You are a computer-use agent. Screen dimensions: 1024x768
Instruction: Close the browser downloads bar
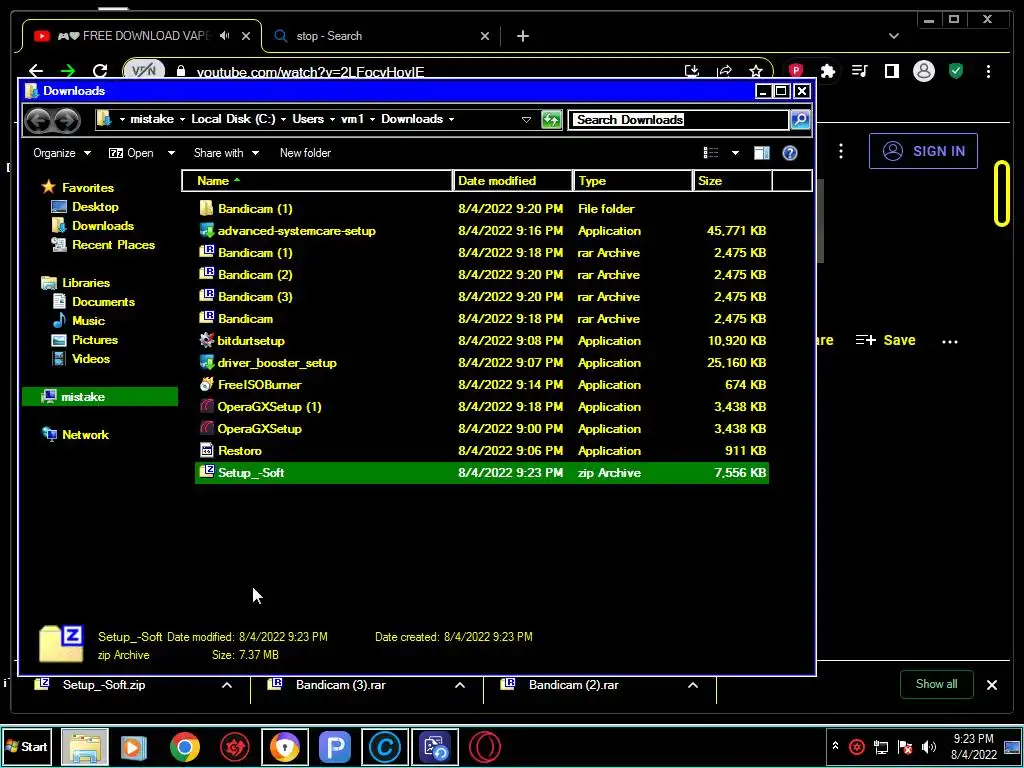pos(991,685)
